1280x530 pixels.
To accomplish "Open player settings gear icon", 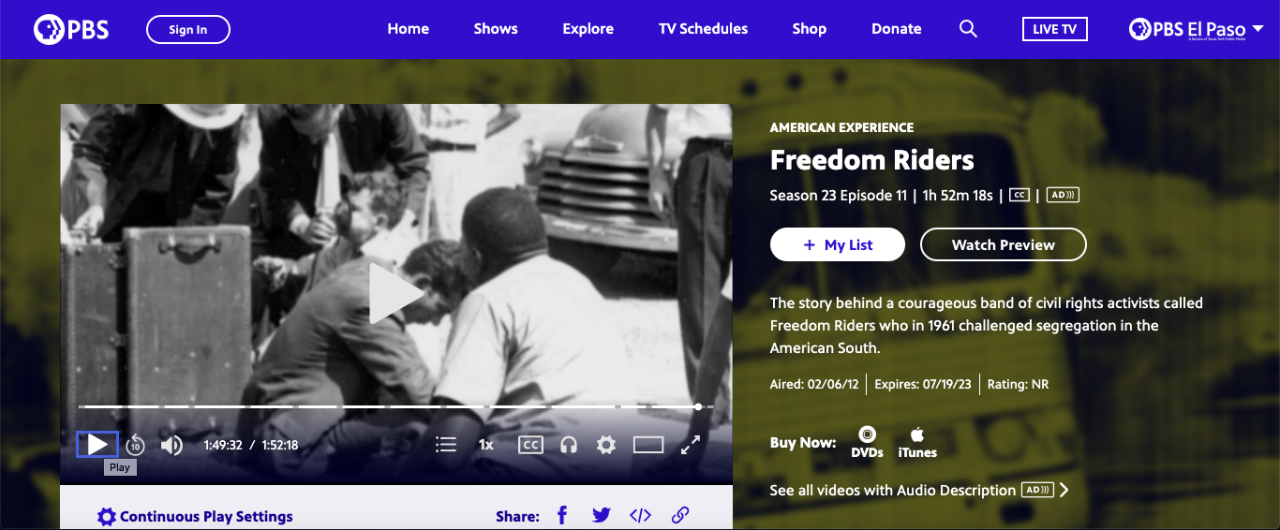I will (x=606, y=445).
